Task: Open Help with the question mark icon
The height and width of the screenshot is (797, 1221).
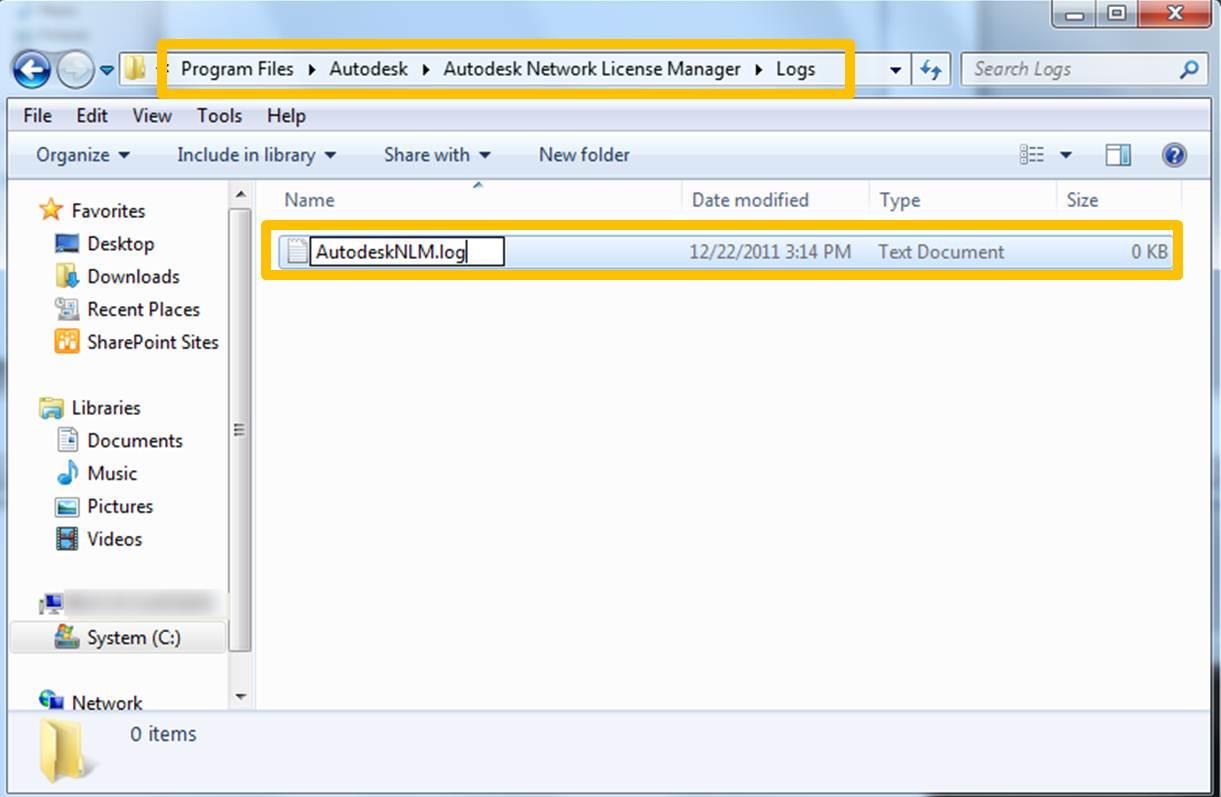Action: tap(1174, 155)
